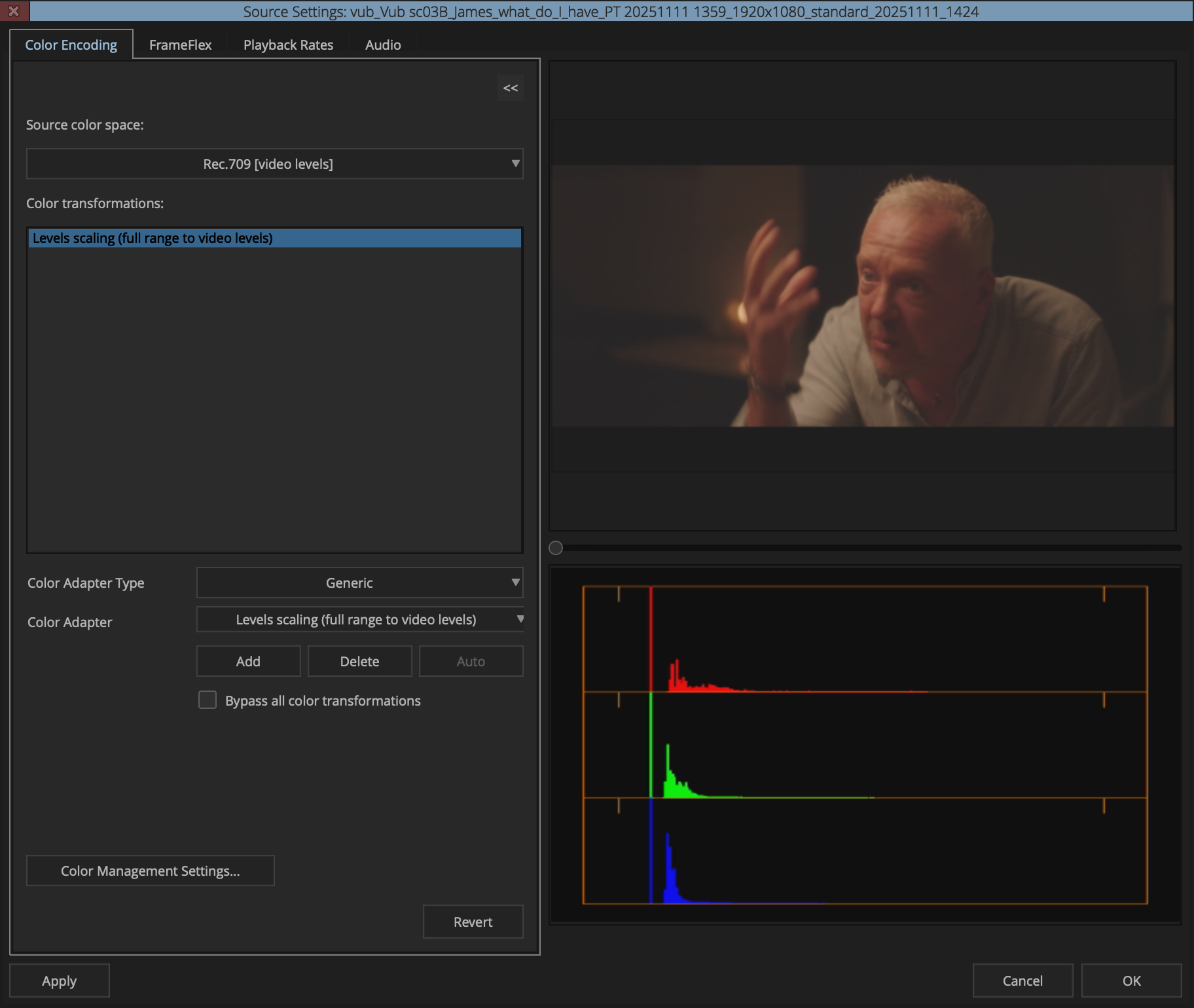Click the preview position slider handle

coord(556,548)
